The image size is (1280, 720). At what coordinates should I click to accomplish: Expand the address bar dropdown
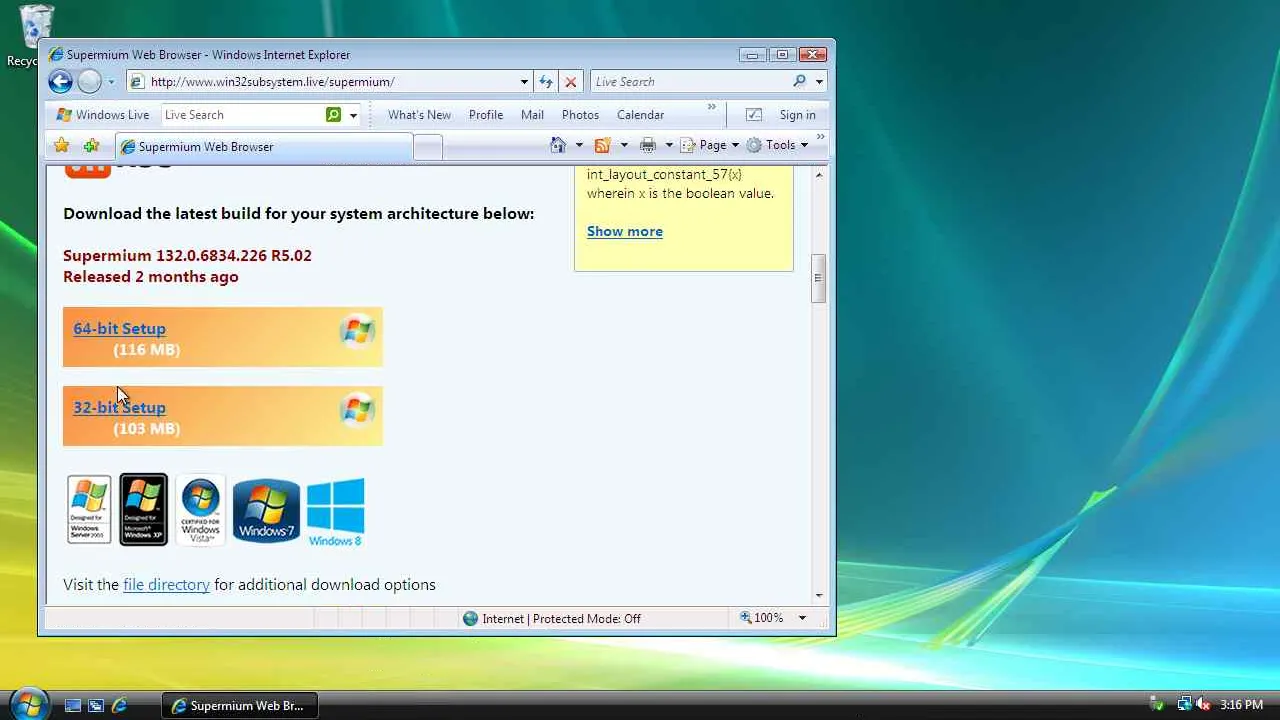(524, 82)
